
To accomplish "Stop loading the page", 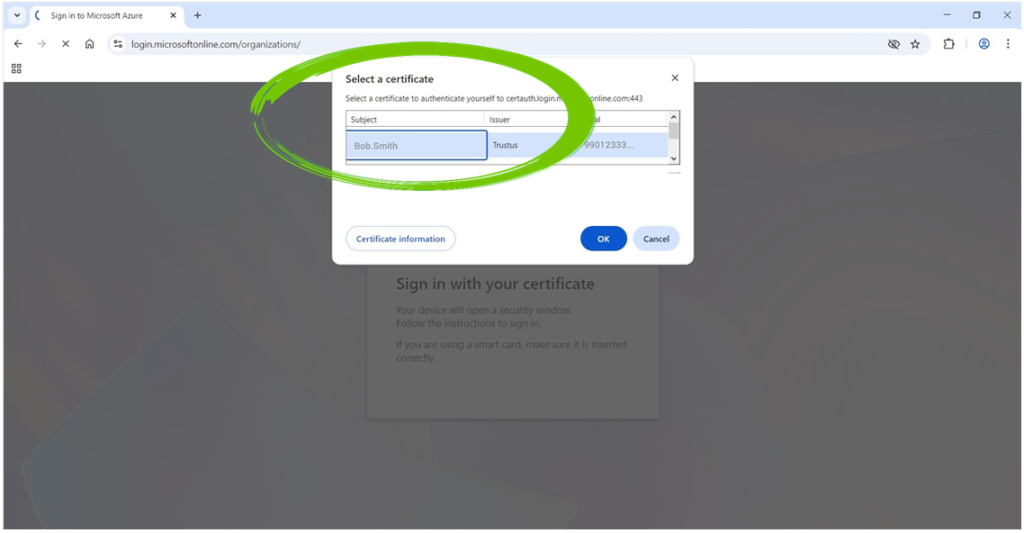I will 66,44.
